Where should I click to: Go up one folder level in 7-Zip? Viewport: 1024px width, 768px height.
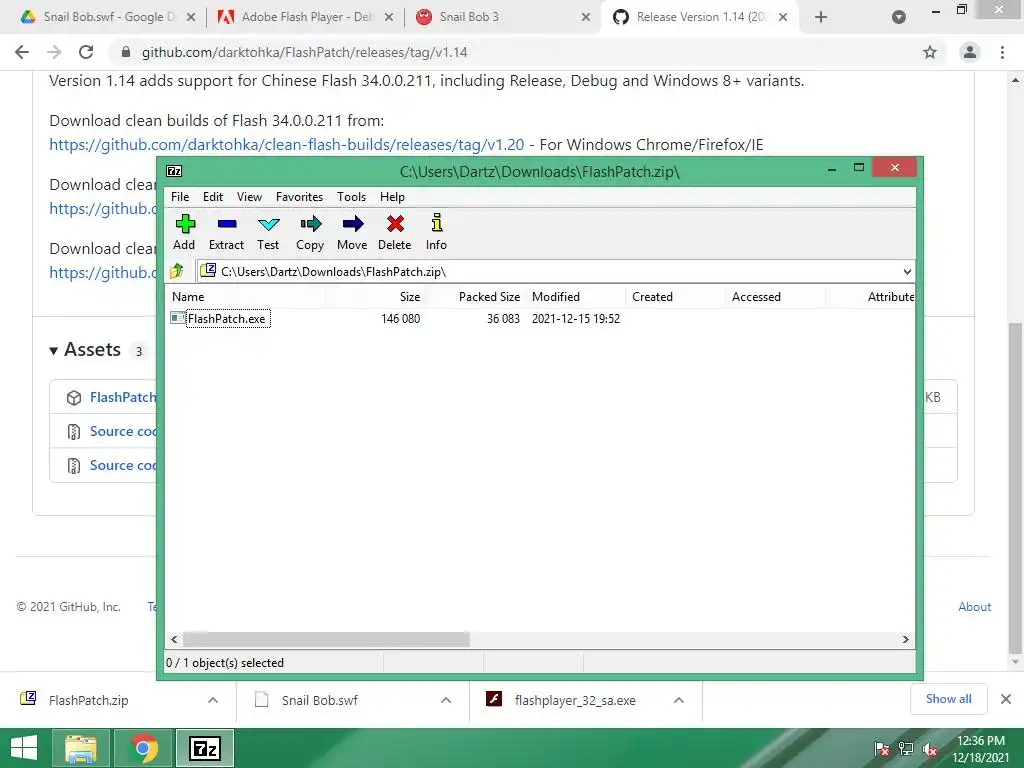pyautogui.click(x=177, y=271)
